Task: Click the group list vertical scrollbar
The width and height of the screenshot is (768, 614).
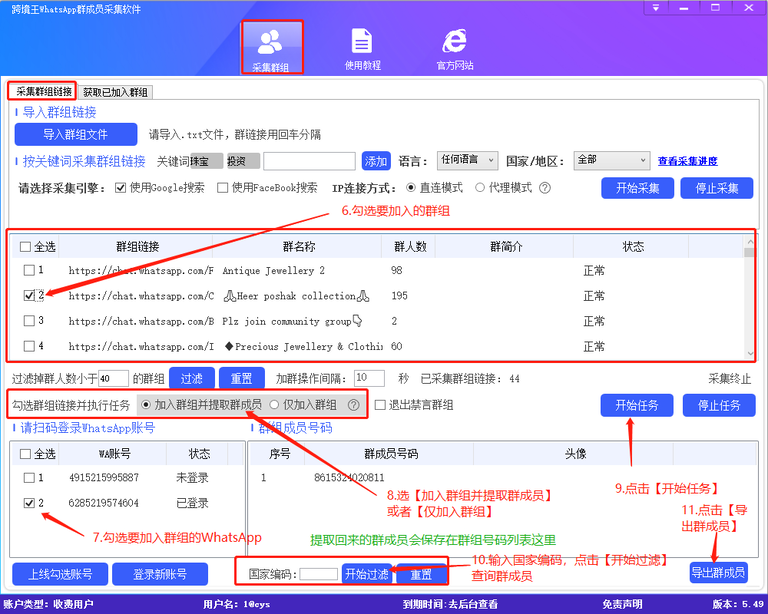Action: click(x=749, y=297)
